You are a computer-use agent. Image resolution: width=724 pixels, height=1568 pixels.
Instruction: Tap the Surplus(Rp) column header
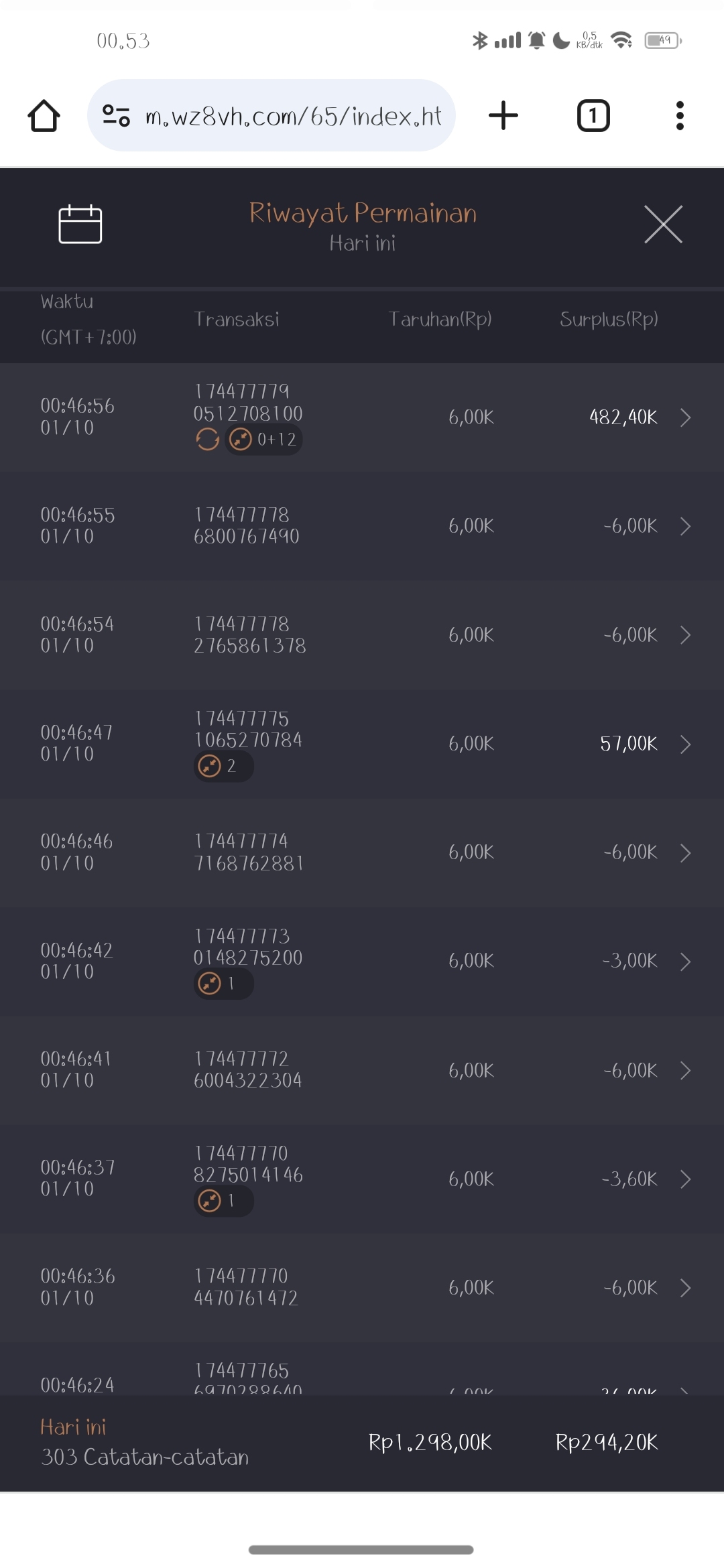coord(609,320)
